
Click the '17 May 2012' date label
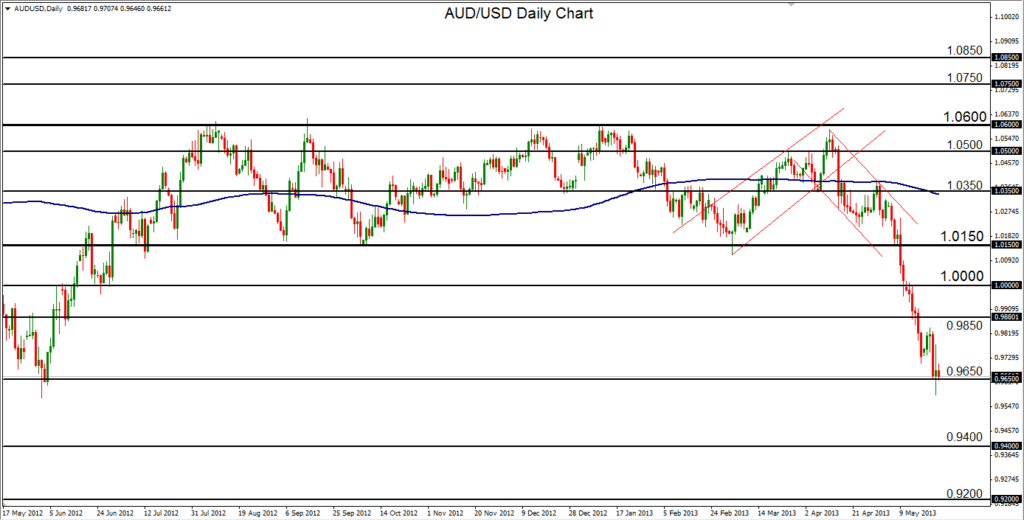pyautogui.click(x=23, y=514)
